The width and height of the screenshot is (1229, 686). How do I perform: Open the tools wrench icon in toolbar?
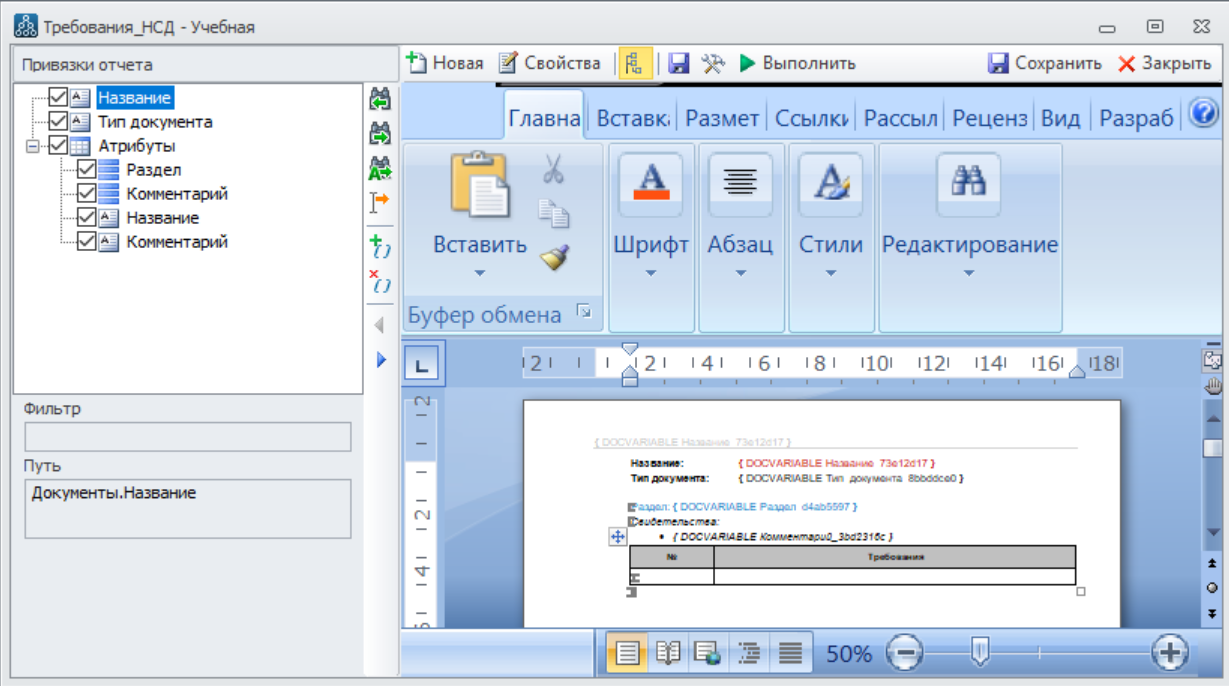(713, 63)
